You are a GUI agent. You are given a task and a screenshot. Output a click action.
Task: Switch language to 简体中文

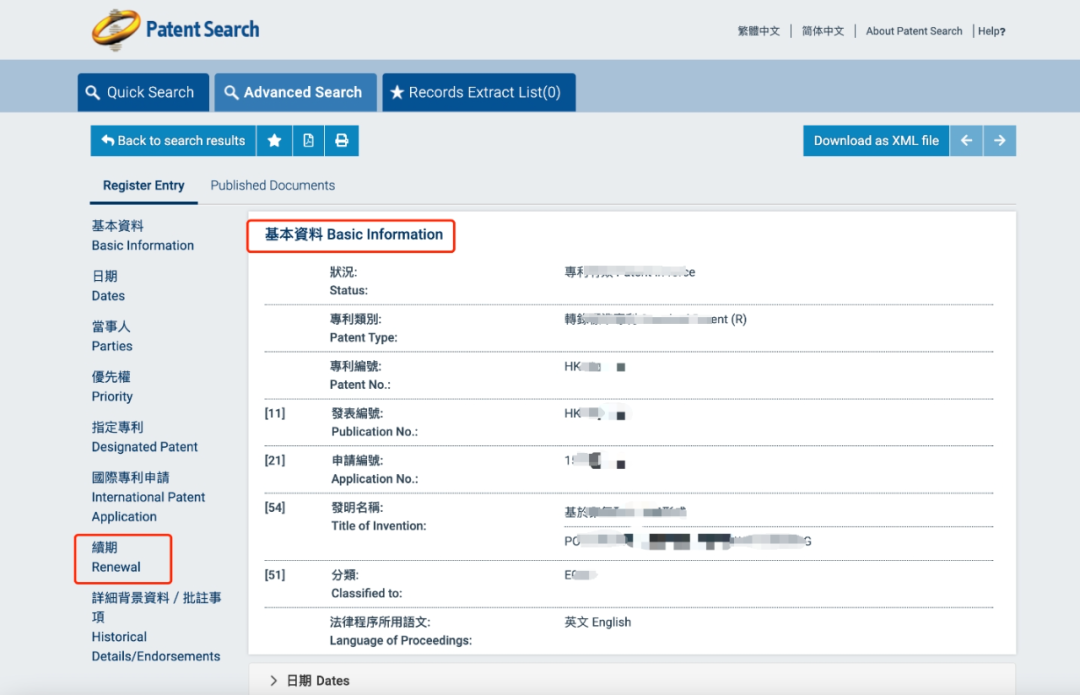pyautogui.click(x=822, y=31)
